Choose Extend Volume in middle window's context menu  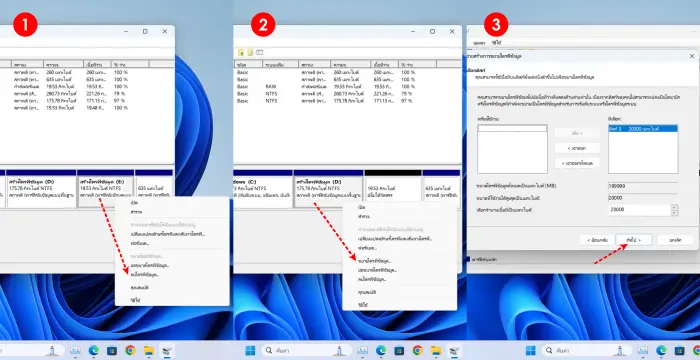coord(375,261)
